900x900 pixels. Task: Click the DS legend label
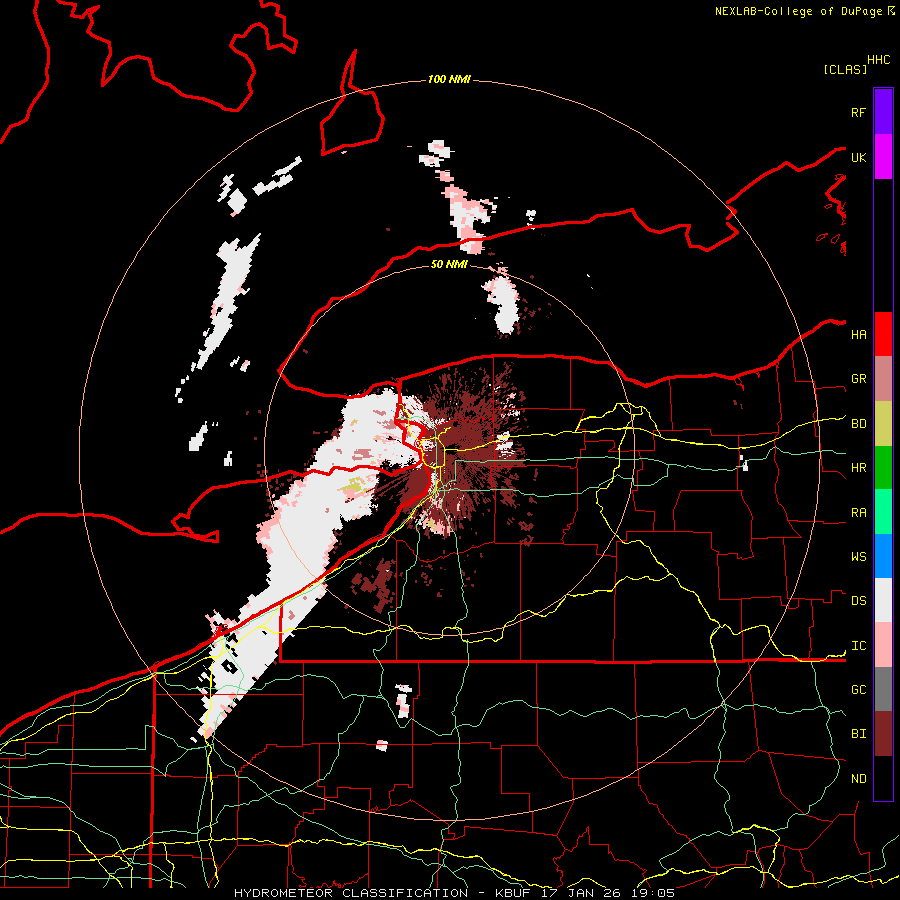[858, 601]
